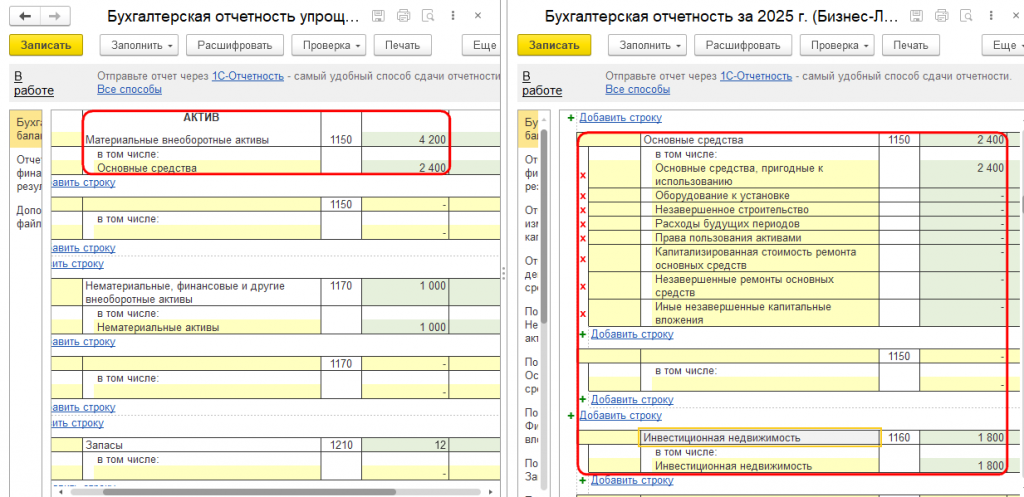Click 'Расшифровать' in 2025 report window
Screen dimensions: 1024x497
point(743,45)
